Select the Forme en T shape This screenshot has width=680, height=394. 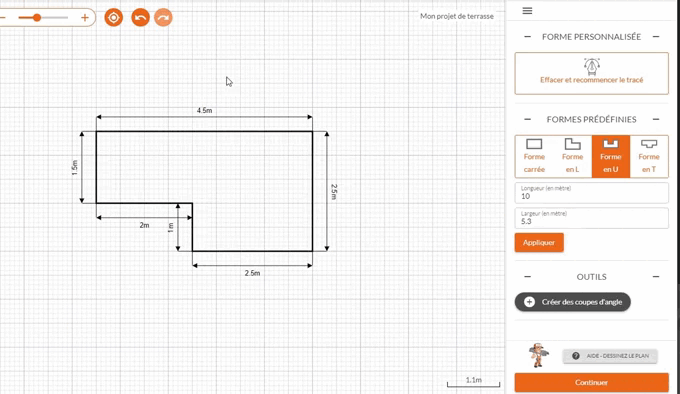[x=649, y=156]
